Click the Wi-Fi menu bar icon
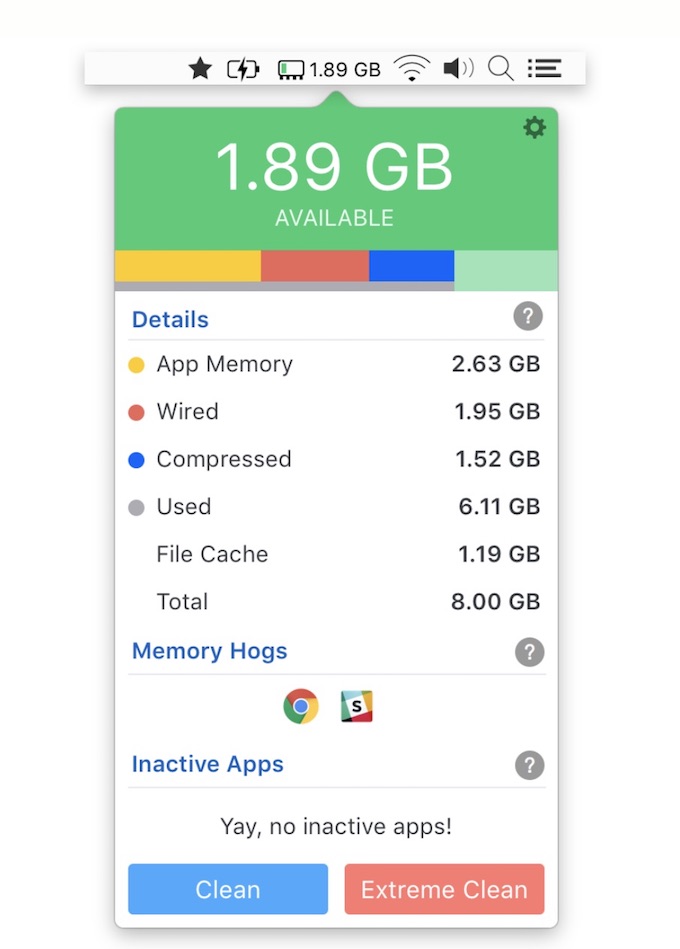Screen dimensions: 680x949 pyautogui.click(x=410, y=69)
